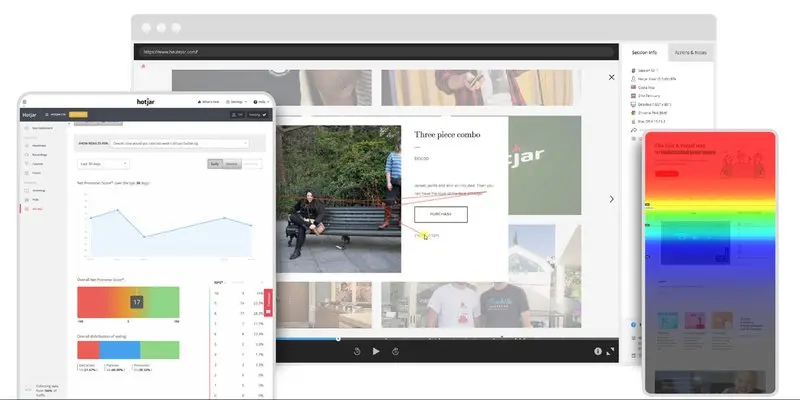Screen dimensions: 800x400
Task: Select the Monthly view toggle
Action: click(251, 164)
